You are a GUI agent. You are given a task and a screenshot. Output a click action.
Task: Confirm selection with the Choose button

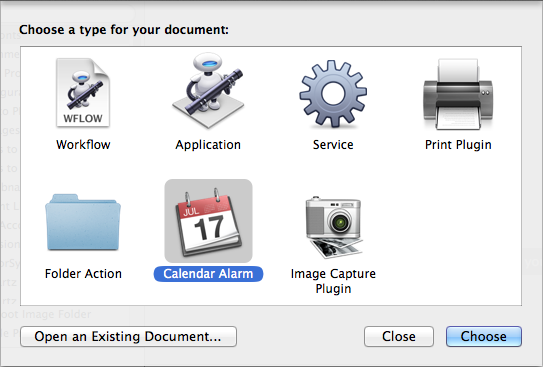tap(483, 337)
